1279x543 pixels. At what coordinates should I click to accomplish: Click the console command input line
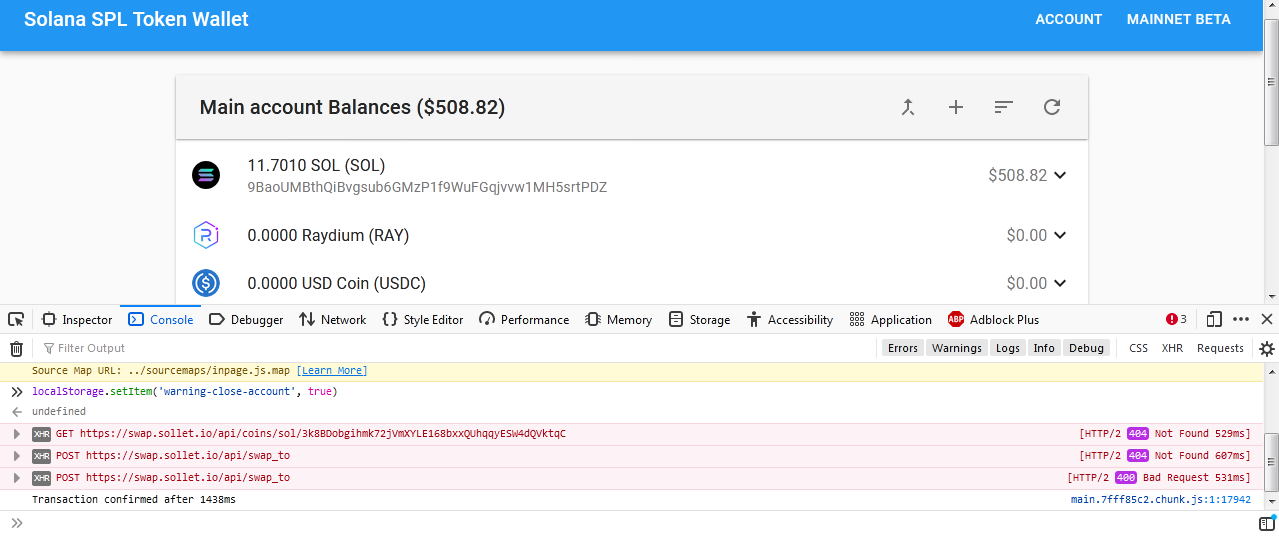(640, 523)
